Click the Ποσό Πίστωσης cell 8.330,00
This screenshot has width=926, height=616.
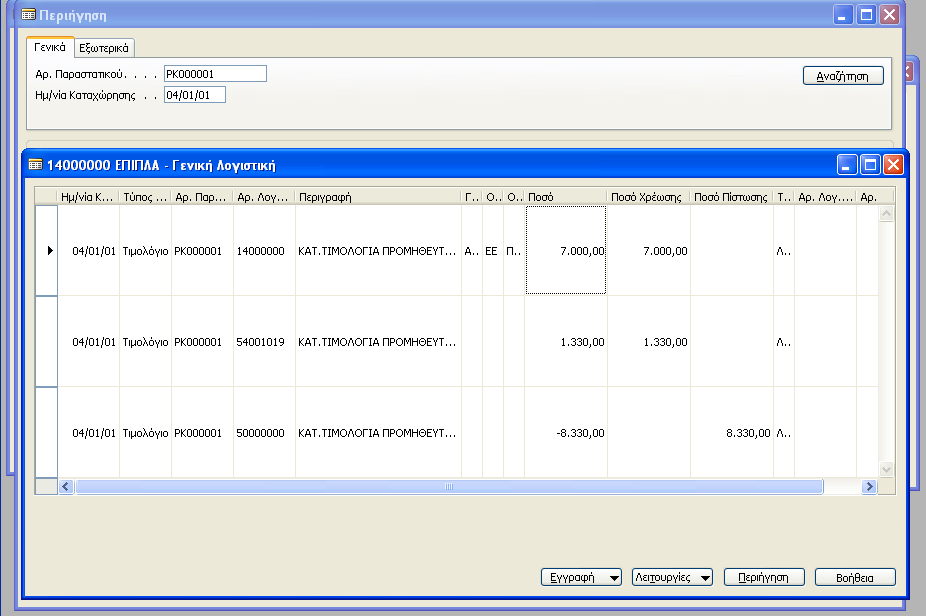point(732,433)
